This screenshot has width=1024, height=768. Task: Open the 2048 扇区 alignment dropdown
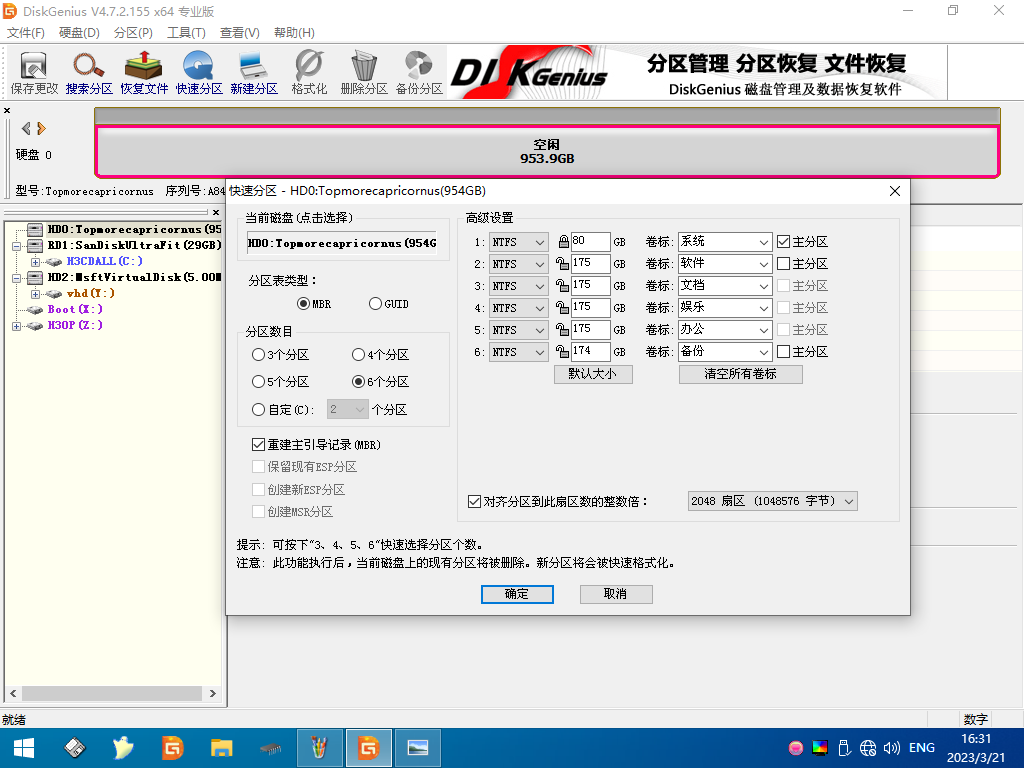(x=773, y=502)
